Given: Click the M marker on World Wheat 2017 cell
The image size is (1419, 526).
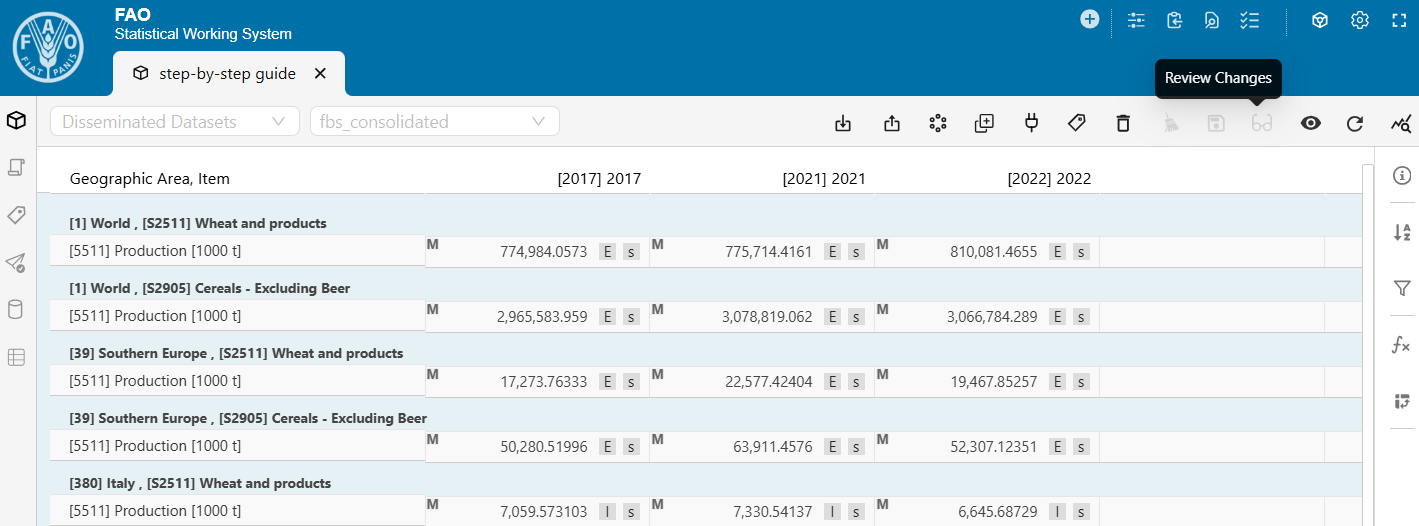Looking at the screenshot, I should 433,245.
